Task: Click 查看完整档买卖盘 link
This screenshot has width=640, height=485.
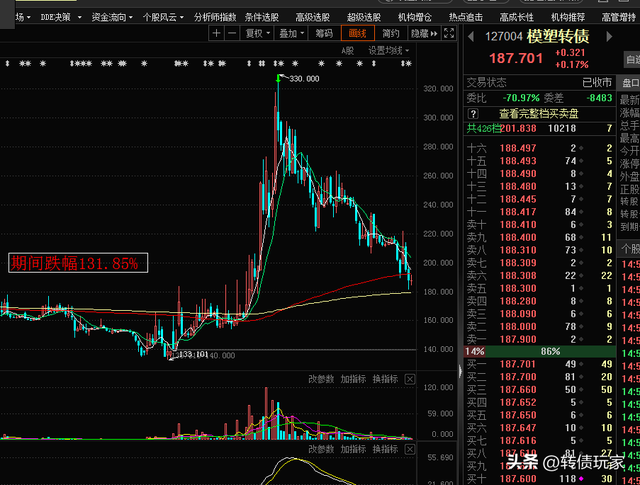Action: coord(539,114)
